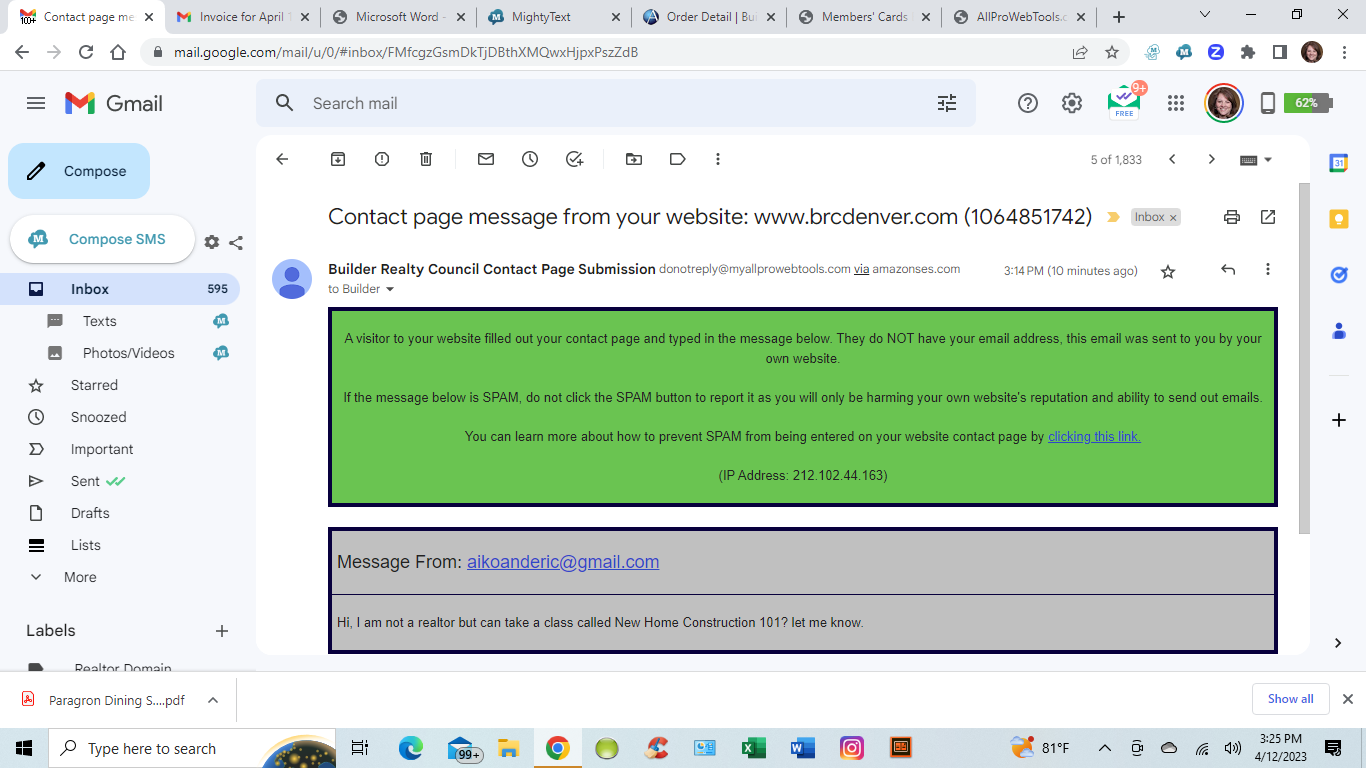
Task: Show hidden system tray icons
Action: tap(1105, 748)
